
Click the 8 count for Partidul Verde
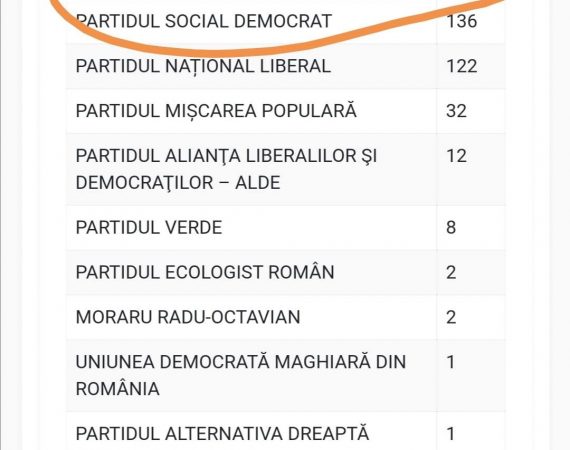pyautogui.click(x=451, y=228)
